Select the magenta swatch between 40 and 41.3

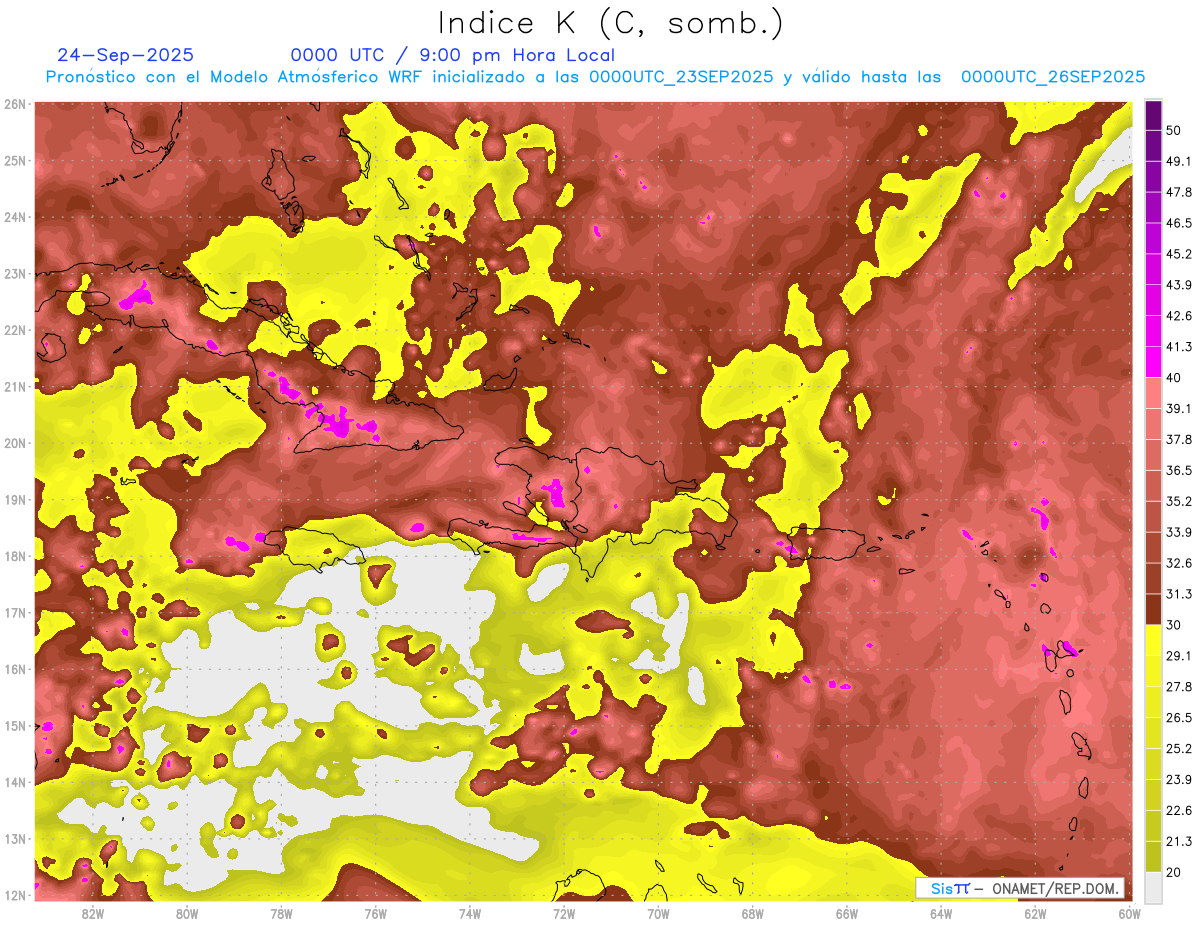click(x=1153, y=362)
